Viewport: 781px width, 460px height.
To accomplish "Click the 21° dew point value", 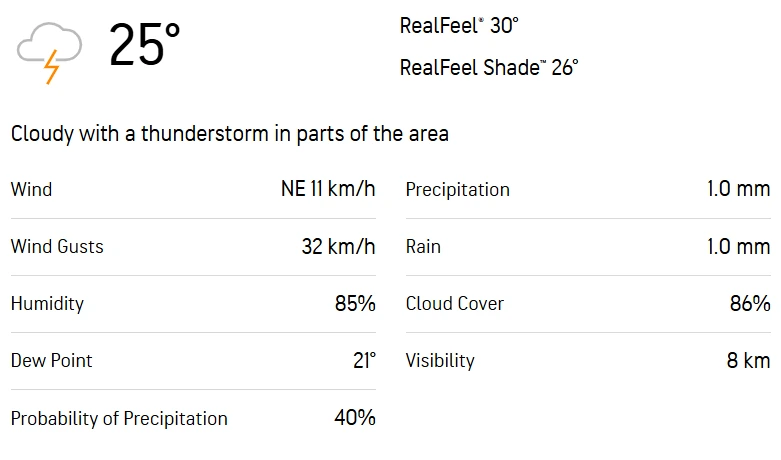I will tap(364, 360).
